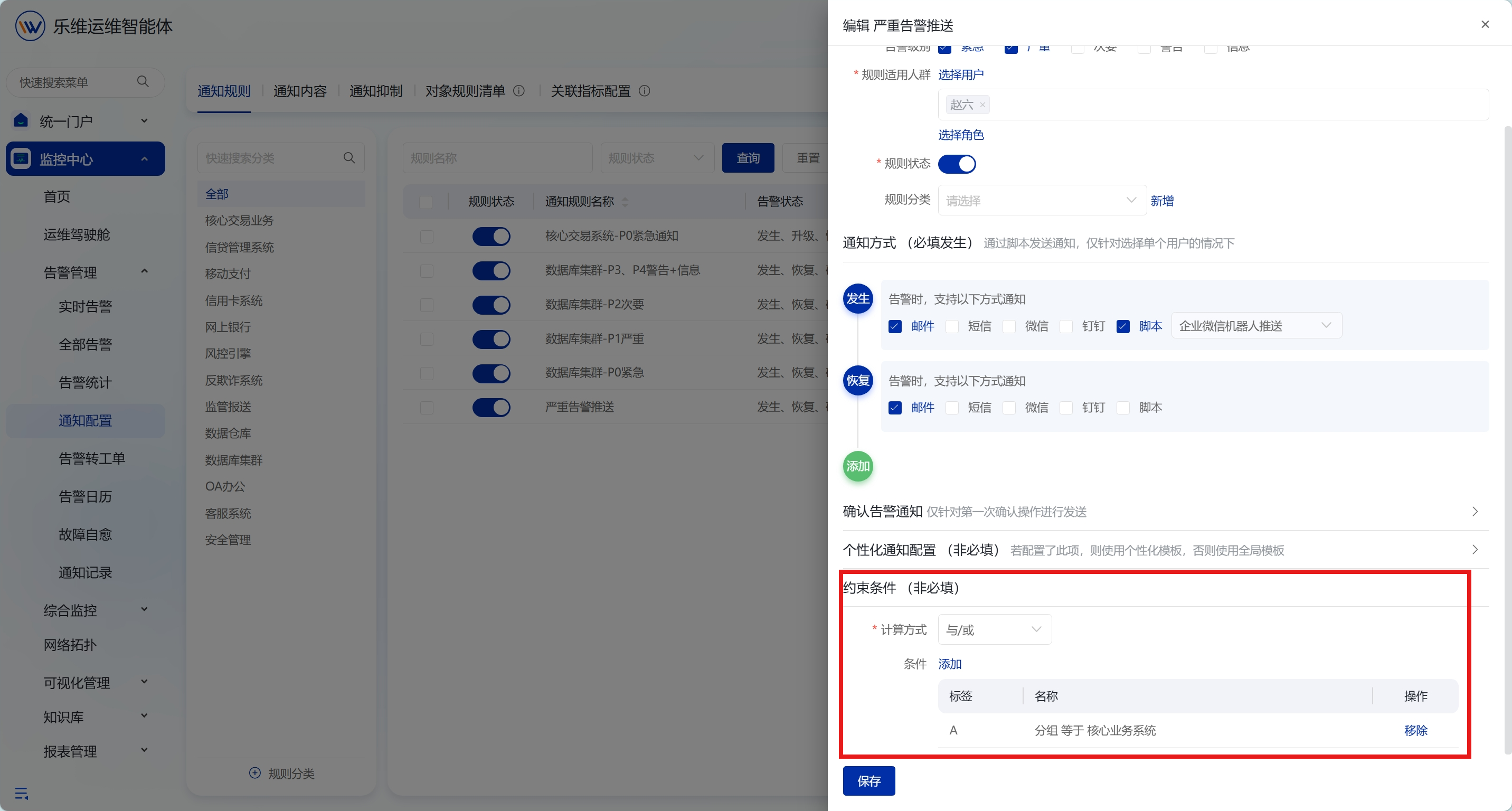This screenshot has width=1512, height=811.
Task: Uncheck 邮件 in the 发生 notification row
Action: pyautogui.click(x=895, y=326)
